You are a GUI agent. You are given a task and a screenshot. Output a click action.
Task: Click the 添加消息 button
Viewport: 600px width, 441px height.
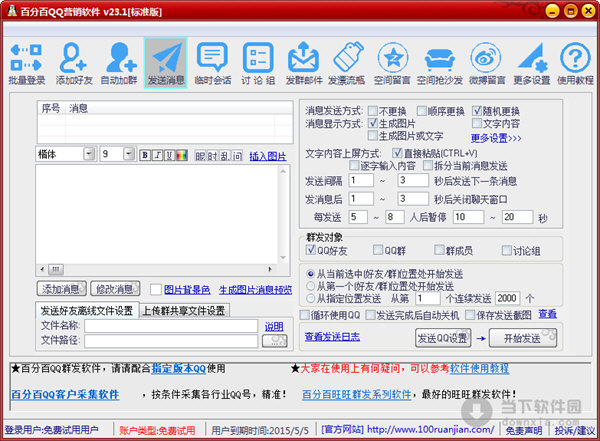coord(61,289)
